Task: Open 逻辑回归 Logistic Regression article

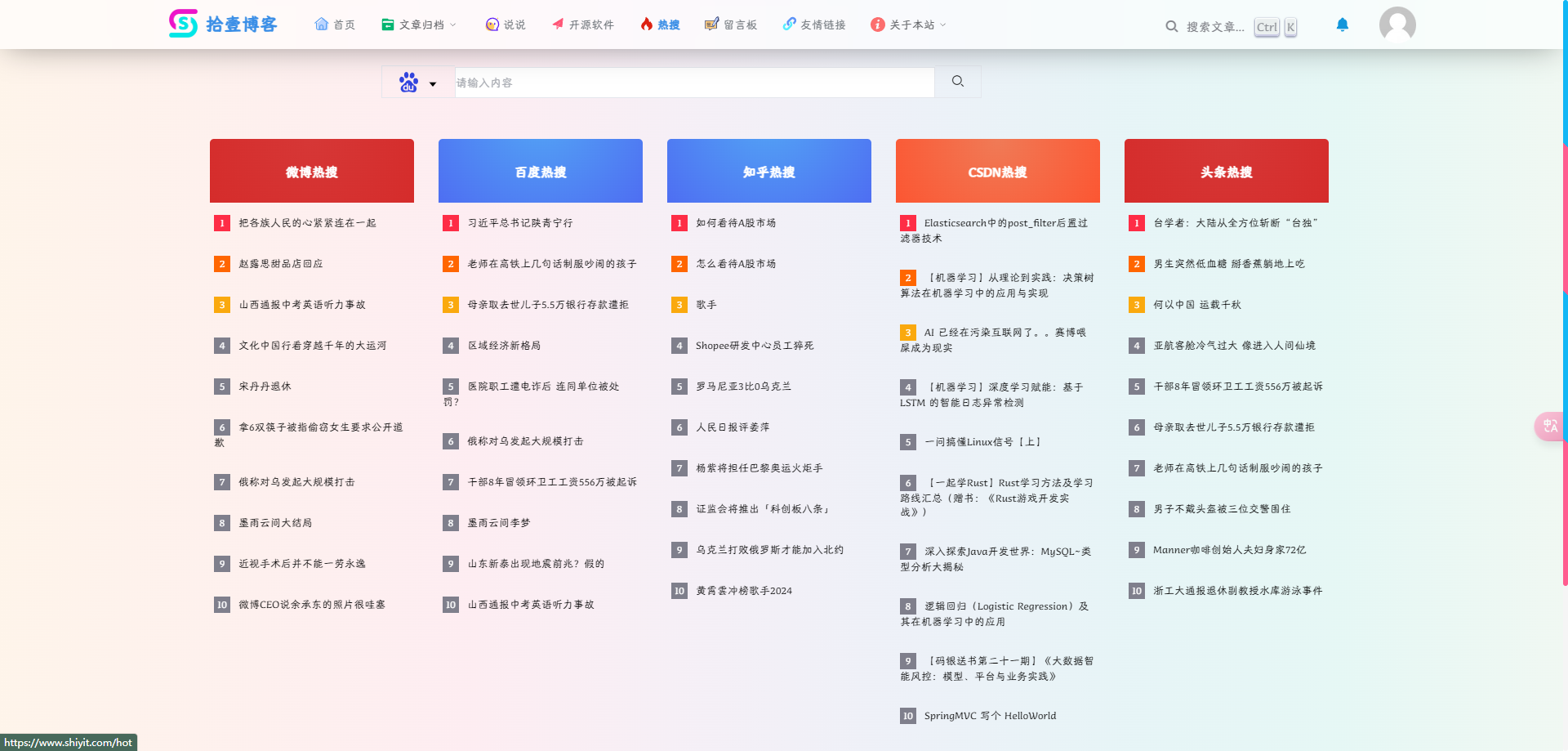Action: [x=996, y=614]
